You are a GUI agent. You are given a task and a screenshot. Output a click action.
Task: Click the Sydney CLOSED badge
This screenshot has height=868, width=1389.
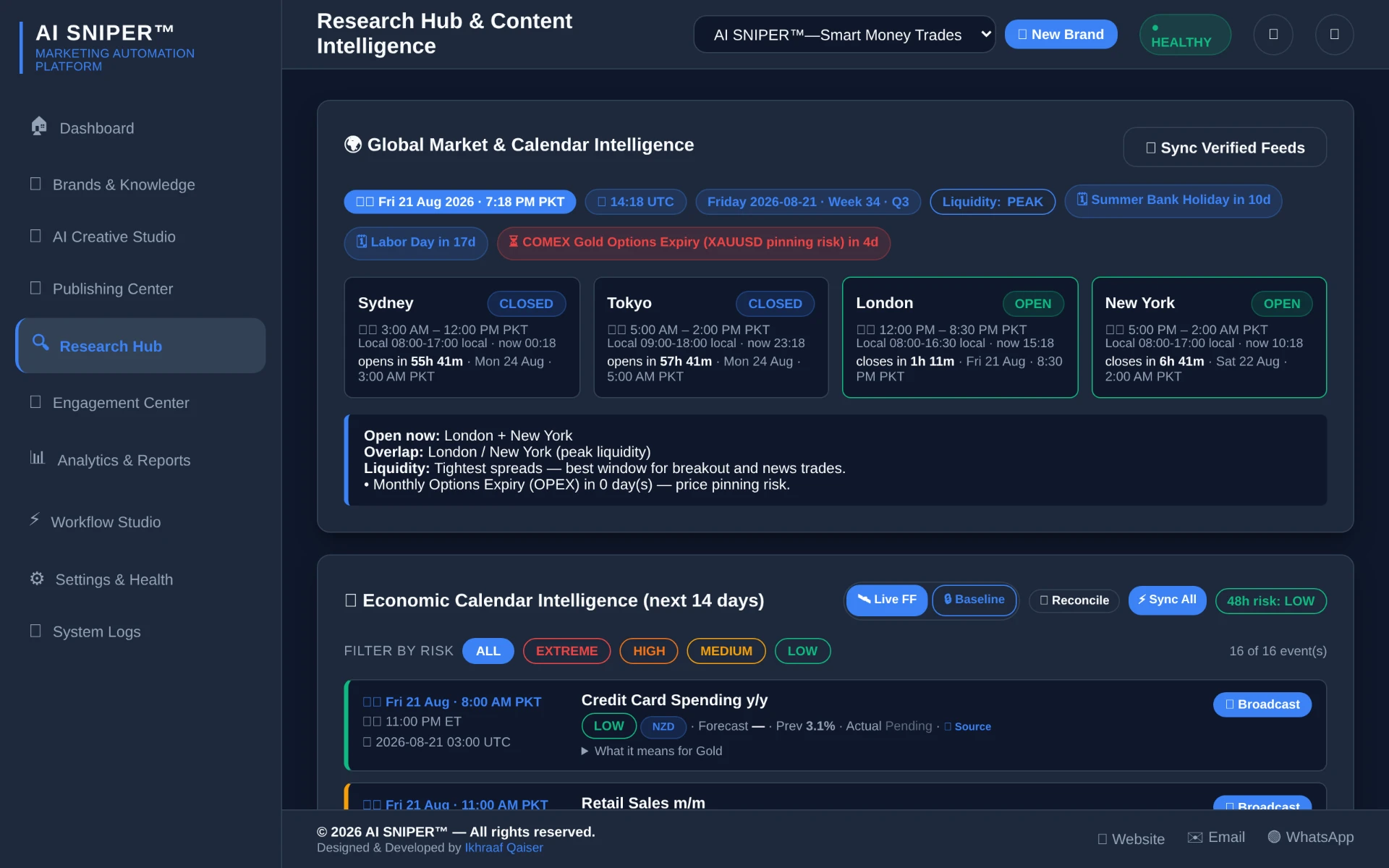pos(526,304)
